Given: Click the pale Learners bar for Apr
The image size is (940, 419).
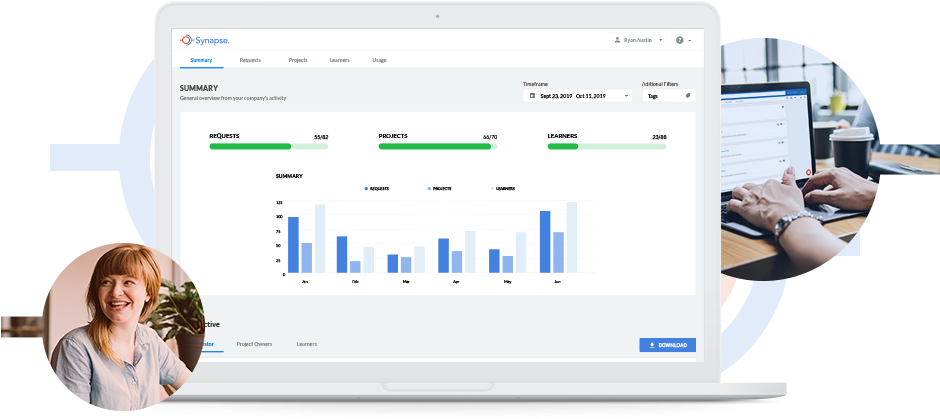Looking at the screenshot, I should [470, 252].
